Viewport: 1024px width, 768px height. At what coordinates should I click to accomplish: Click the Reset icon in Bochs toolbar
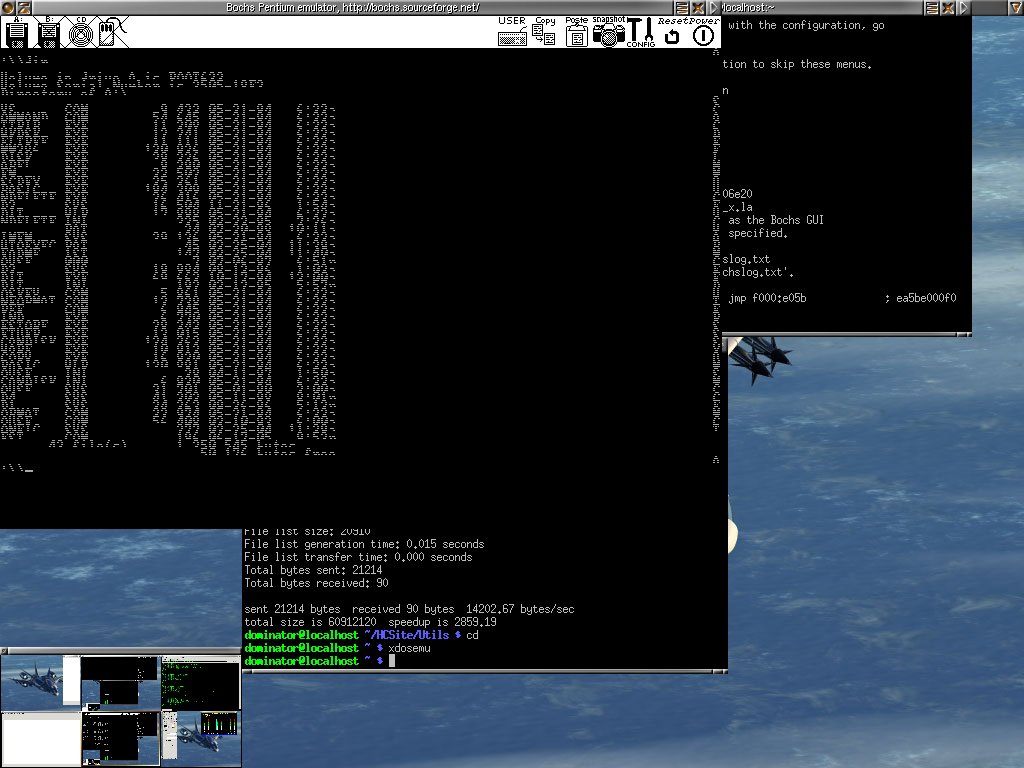(672, 35)
